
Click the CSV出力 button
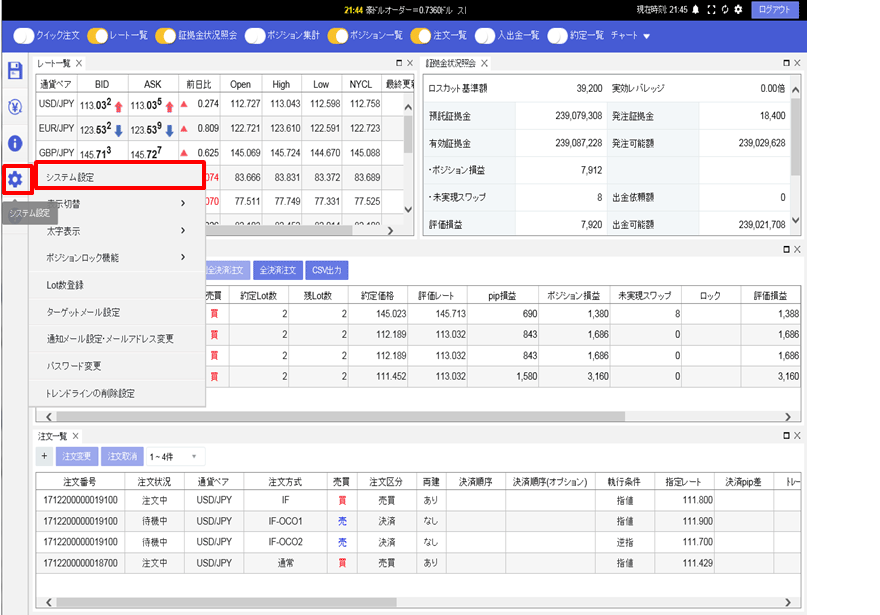click(327, 270)
